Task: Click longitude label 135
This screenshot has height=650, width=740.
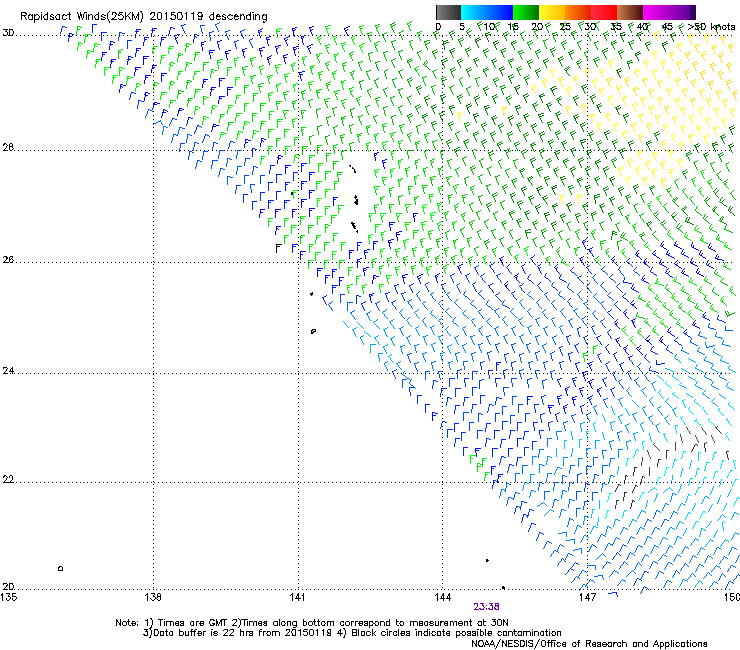Action: coord(9,597)
